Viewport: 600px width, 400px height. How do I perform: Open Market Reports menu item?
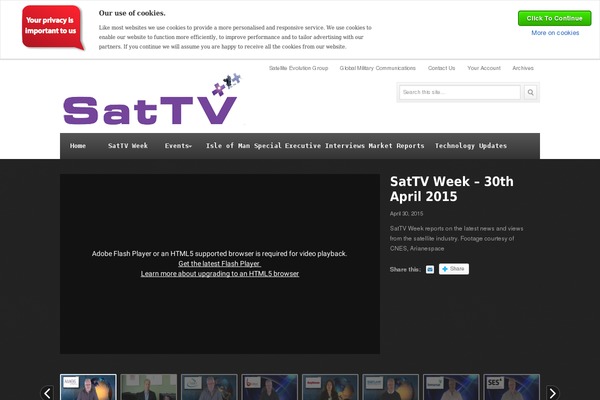point(396,146)
